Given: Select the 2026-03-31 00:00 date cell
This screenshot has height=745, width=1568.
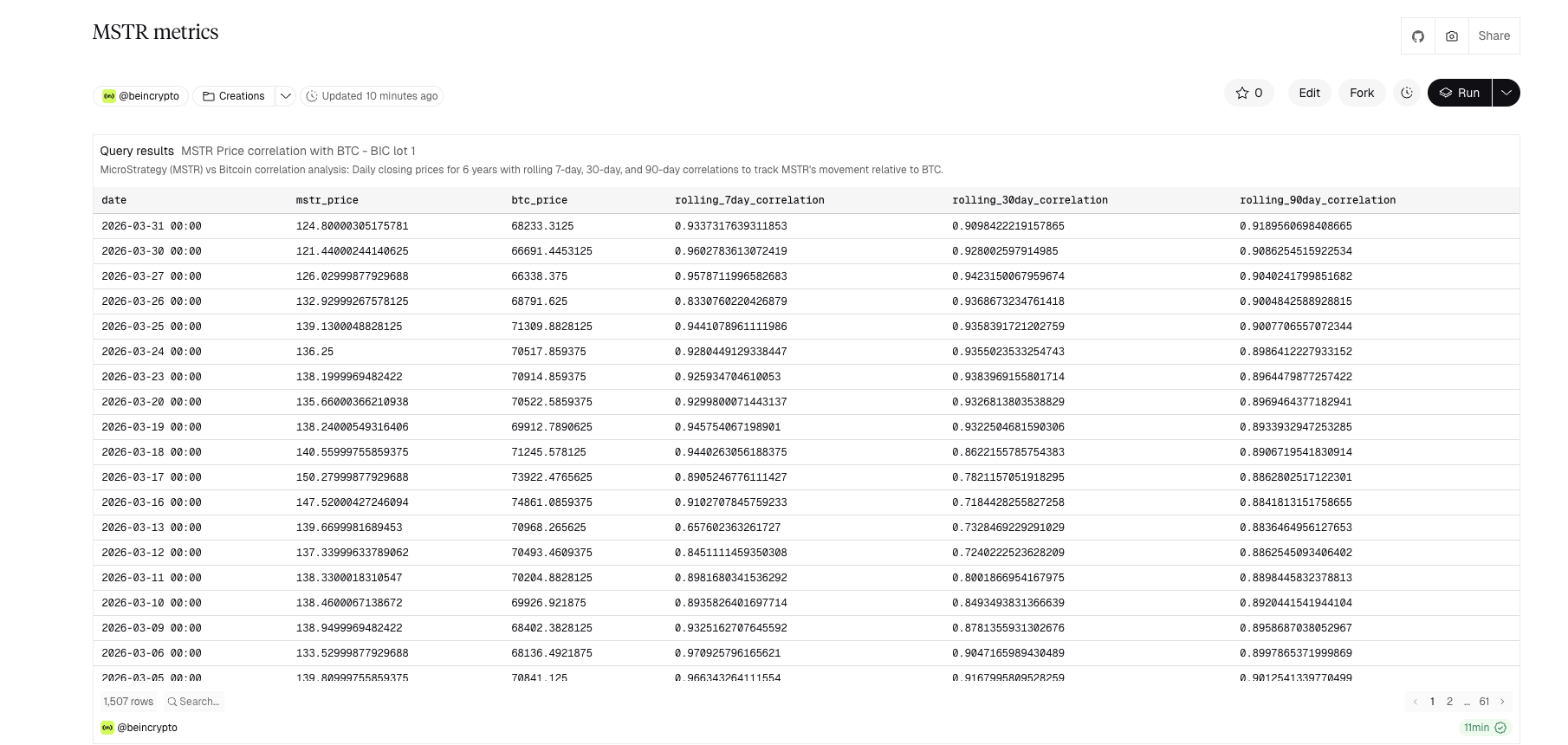Looking at the screenshot, I should [x=151, y=226].
